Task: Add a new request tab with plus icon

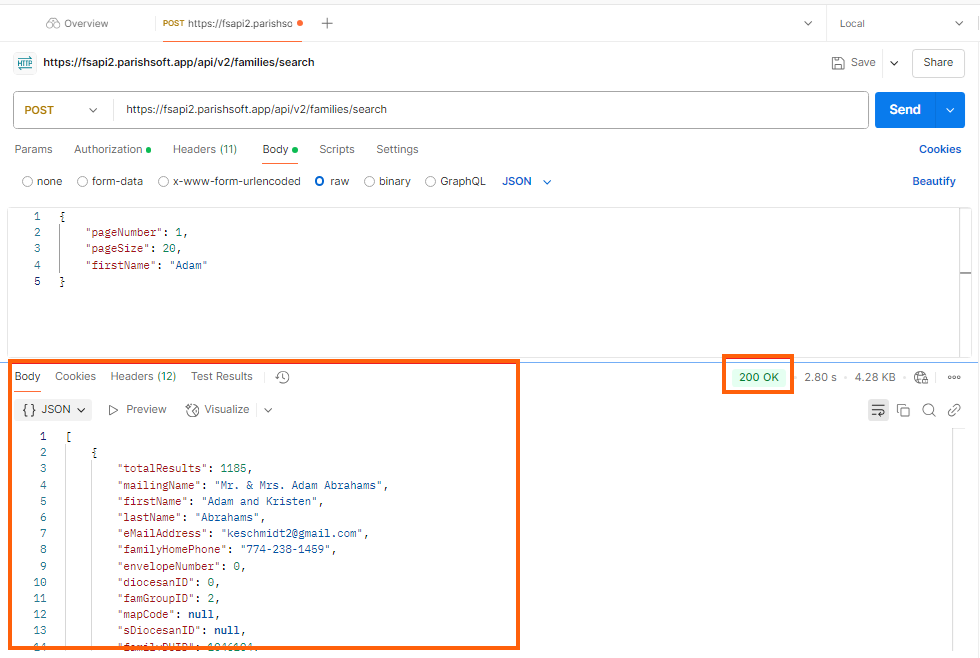Action: coord(327,24)
